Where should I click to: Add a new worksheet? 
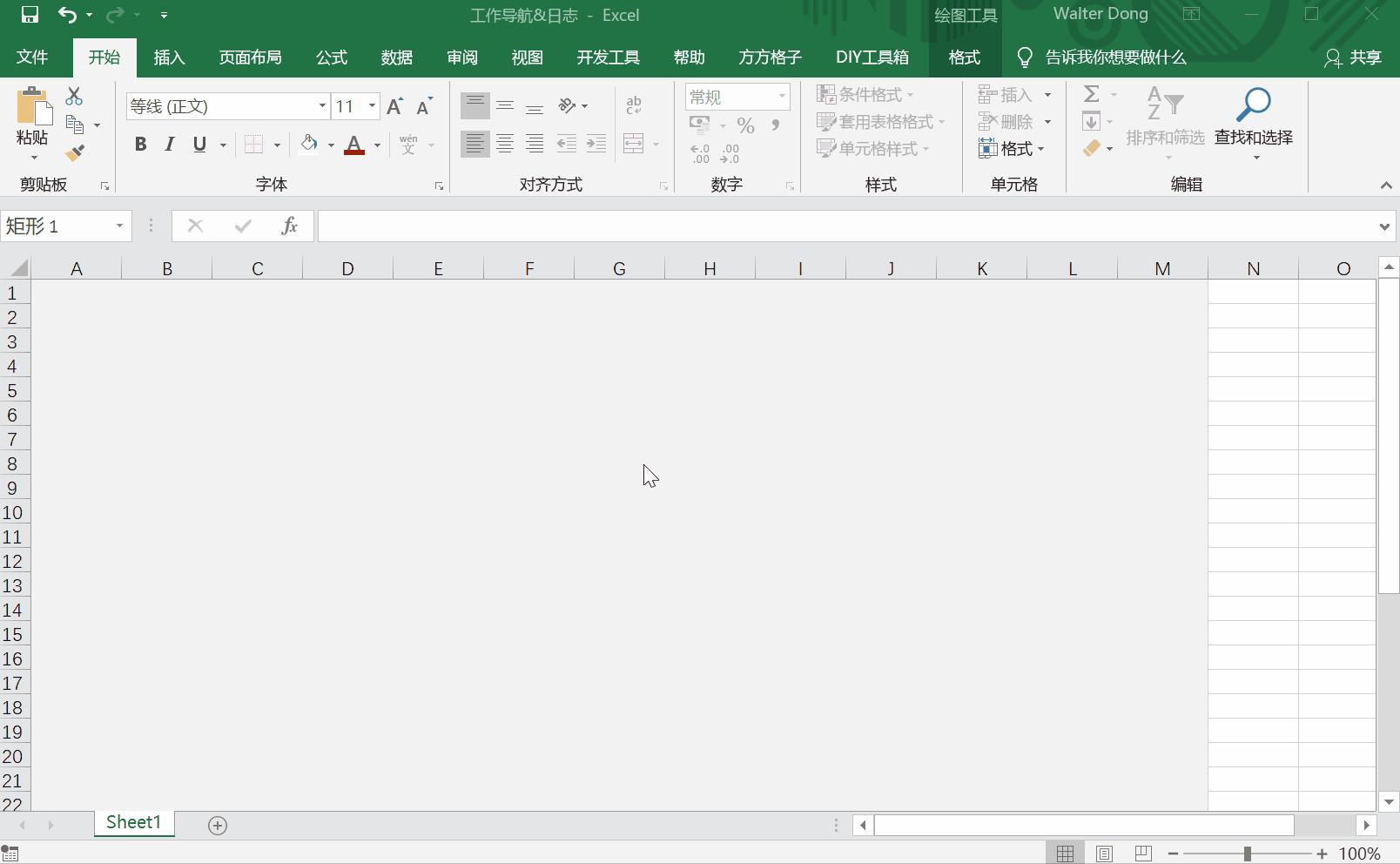[x=217, y=825]
